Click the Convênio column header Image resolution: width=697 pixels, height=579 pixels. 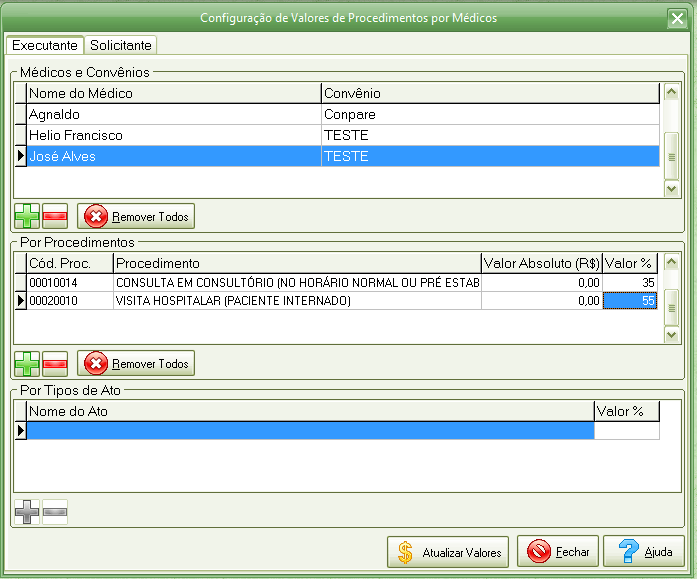point(490,93)
